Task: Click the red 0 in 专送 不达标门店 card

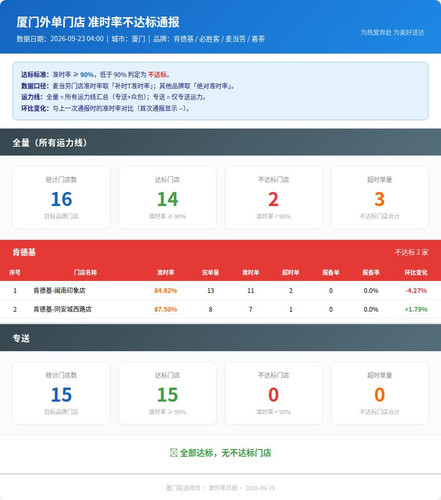Action: [x=273, y=395]
